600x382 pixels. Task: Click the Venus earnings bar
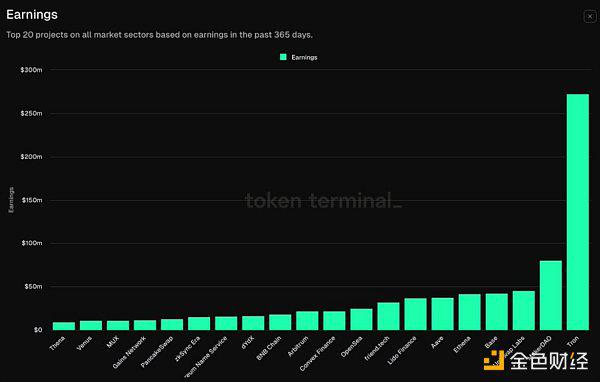point(91,325)
